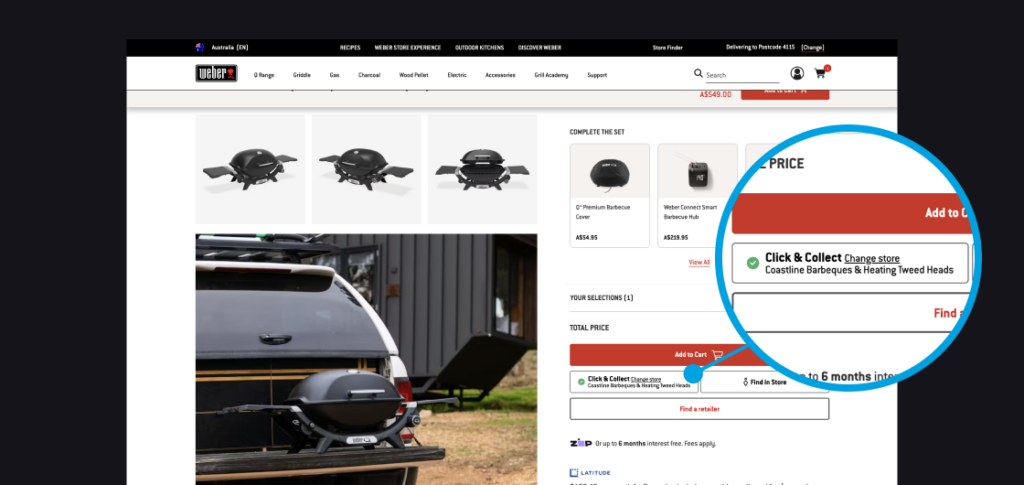Viewport: 1024px width, 485px height.
Task: Click the Find in Store pin icon
Action: click(746, 382)
